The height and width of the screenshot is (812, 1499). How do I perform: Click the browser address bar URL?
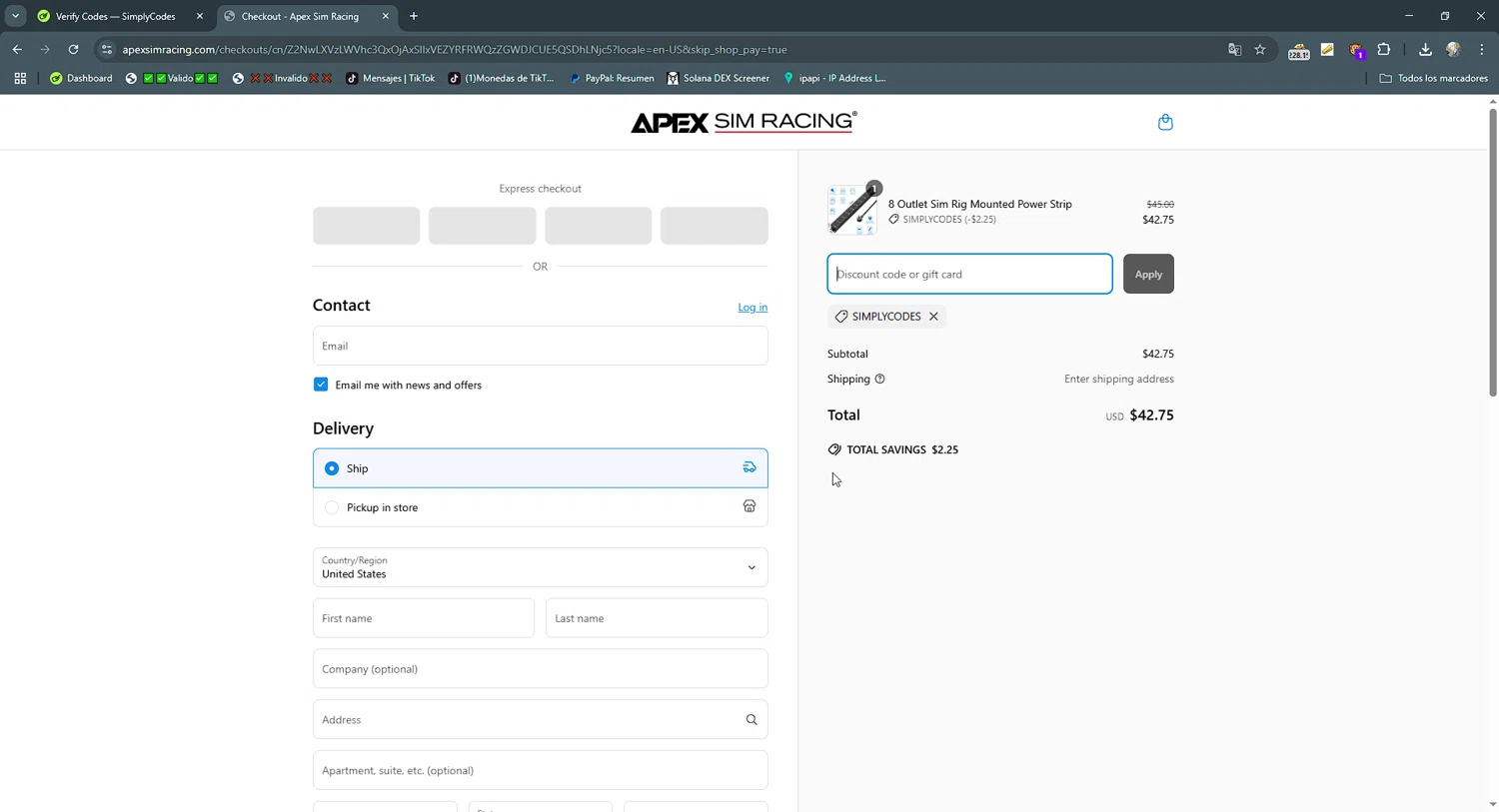pyautogui.click(x=455, y=49)
